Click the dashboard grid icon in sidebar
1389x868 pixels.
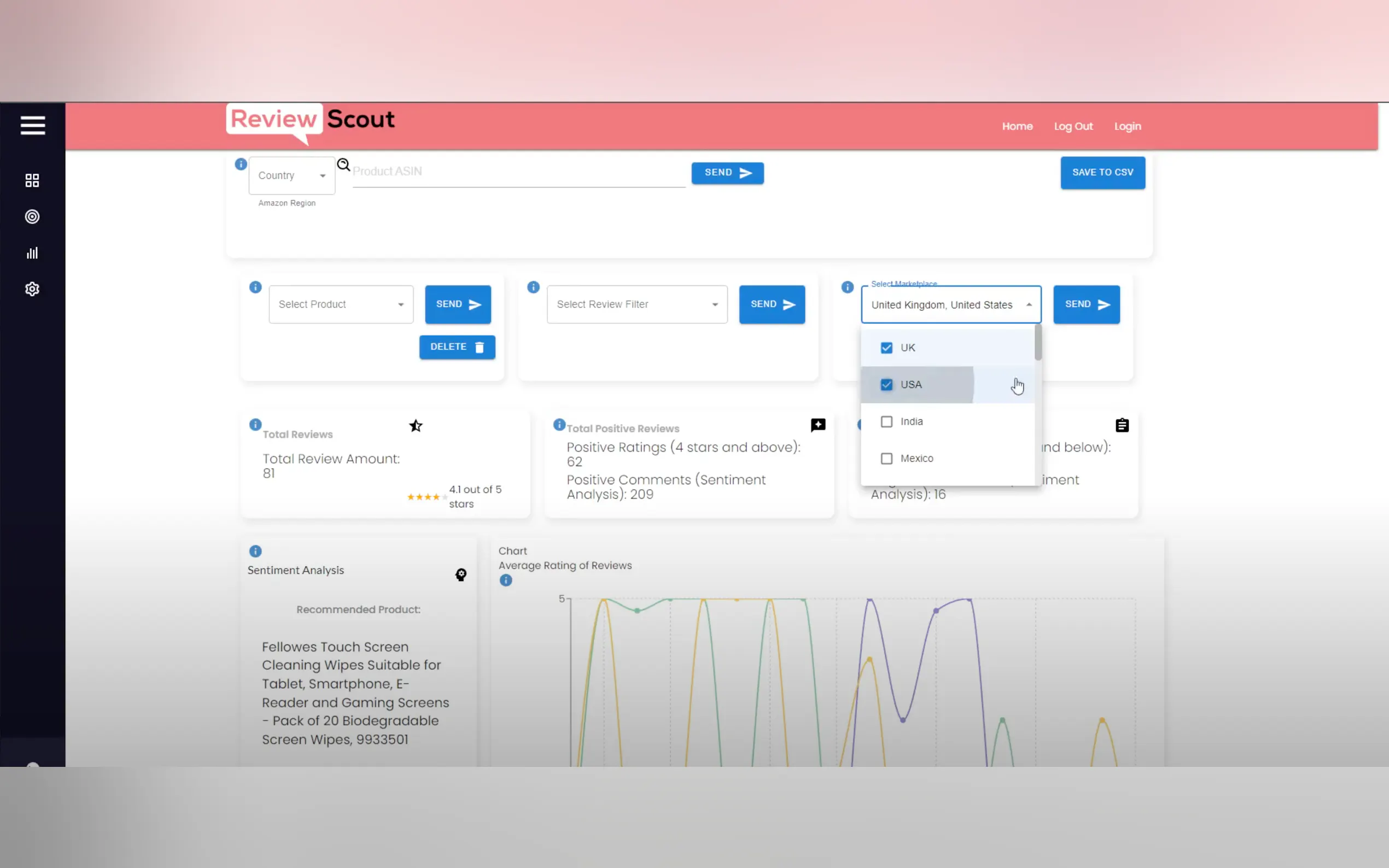[x=32, y=180]
